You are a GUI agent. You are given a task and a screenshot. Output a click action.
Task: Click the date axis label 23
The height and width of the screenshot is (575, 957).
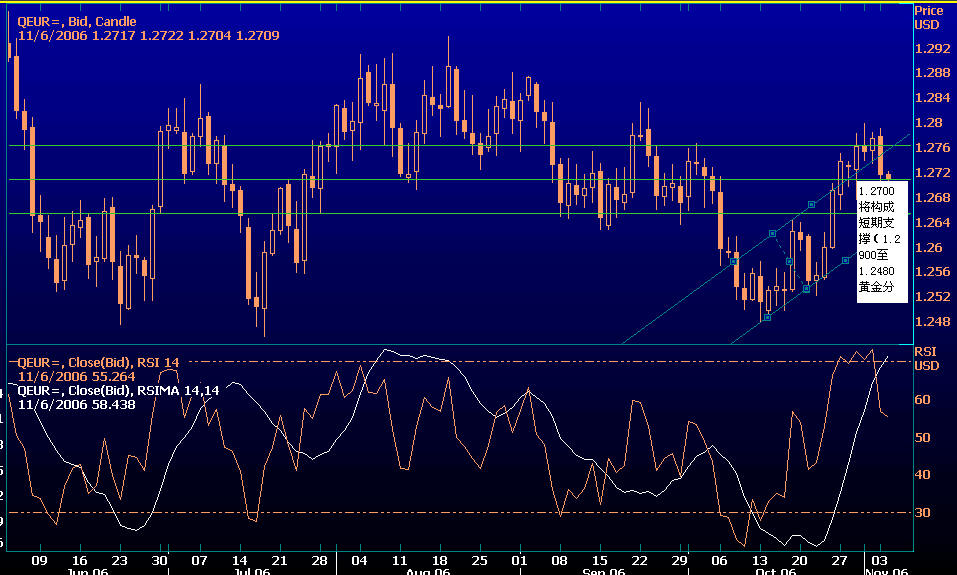(x=120, y=561)
